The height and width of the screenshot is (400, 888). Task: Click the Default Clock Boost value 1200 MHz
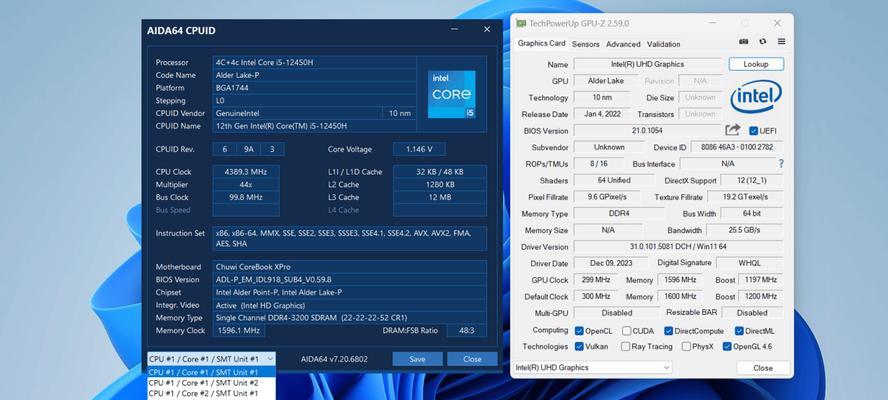pos(761,296)
